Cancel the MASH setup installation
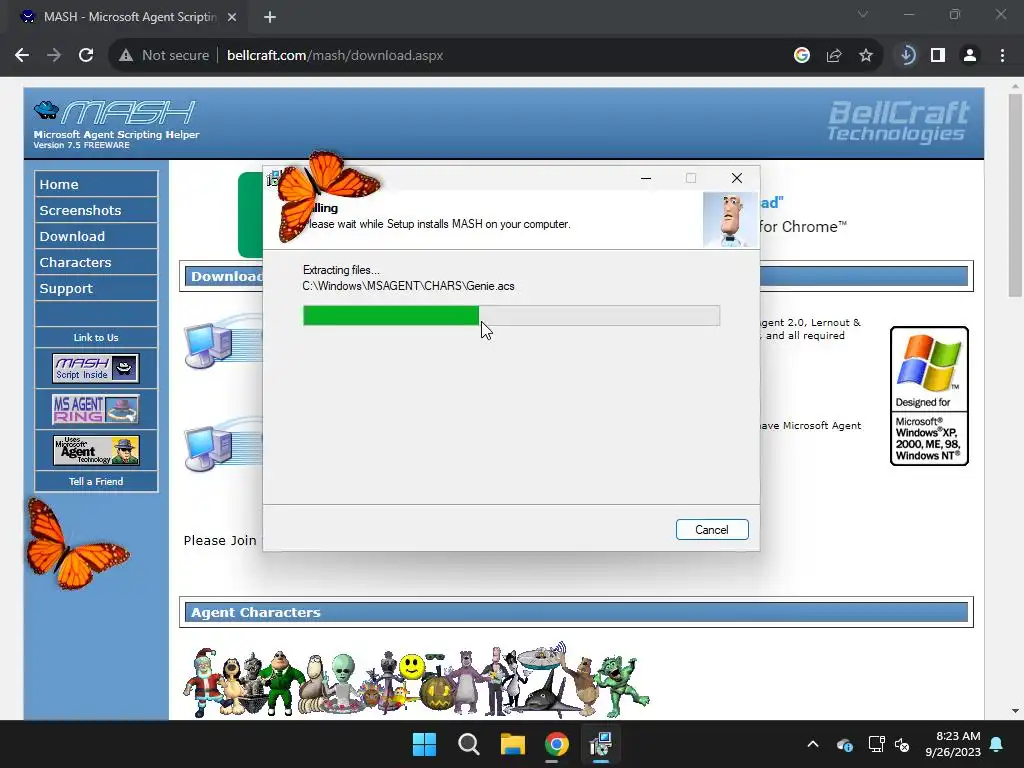The image size is (1024, 768). (x=712, y=530)
